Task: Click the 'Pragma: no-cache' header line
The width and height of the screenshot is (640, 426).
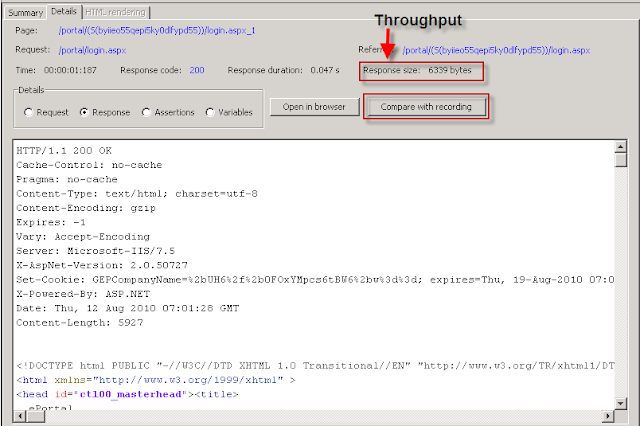Action: pos(67,179)
